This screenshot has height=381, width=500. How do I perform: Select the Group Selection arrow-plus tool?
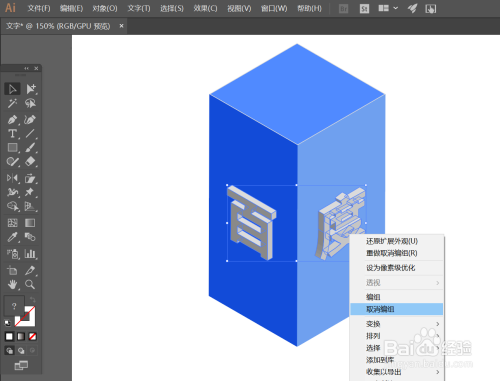pos(31,89)
